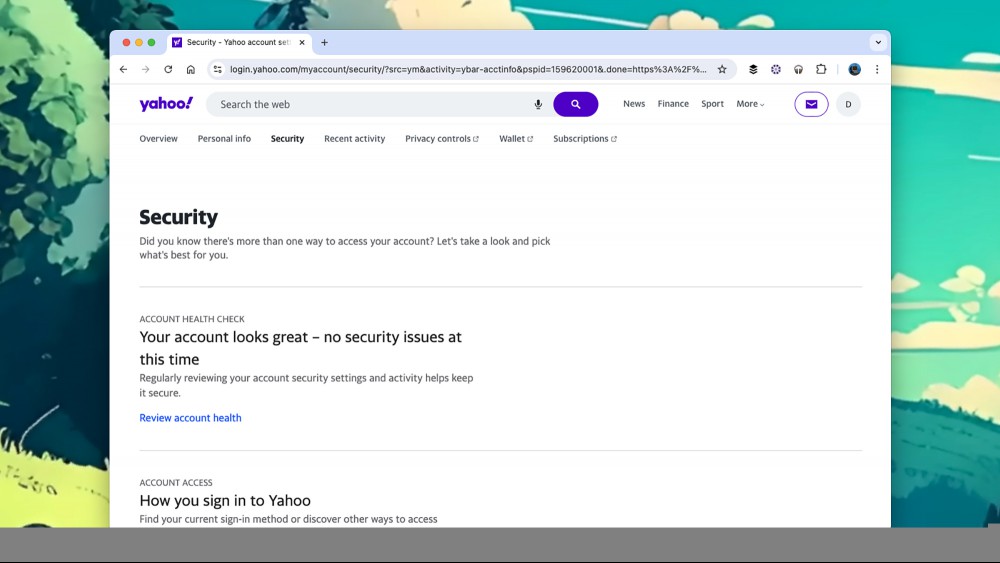
Task: Open Yahoo Mail envelope icon
Action: click(811, 105)
